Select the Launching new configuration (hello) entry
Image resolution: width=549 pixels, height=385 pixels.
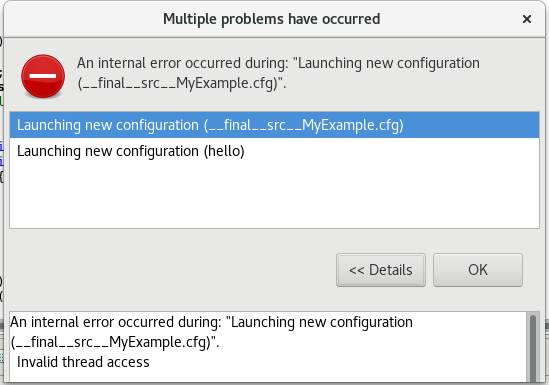click(x=274, y=151)
